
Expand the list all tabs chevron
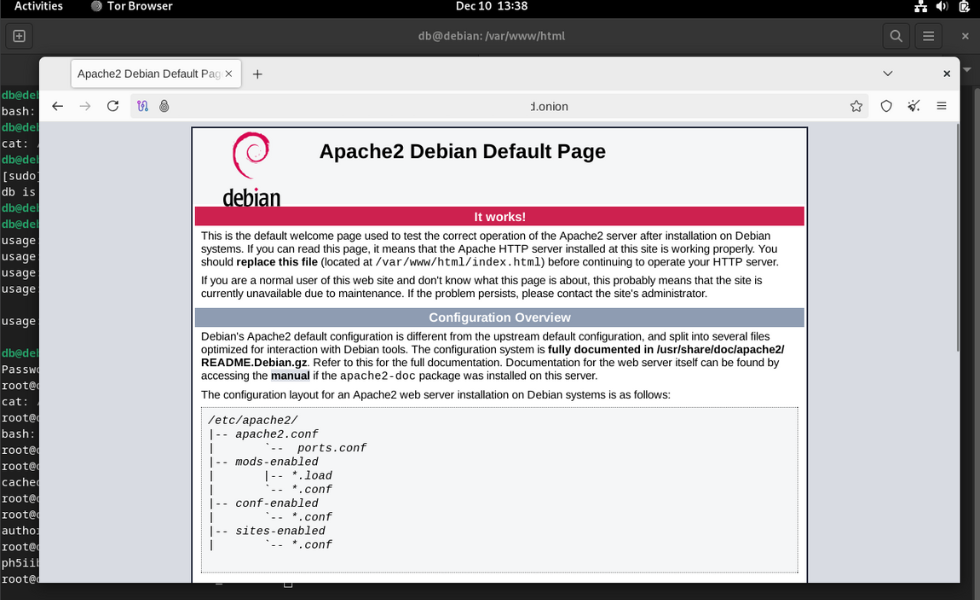pyautogui.click(x=888, y=74)
